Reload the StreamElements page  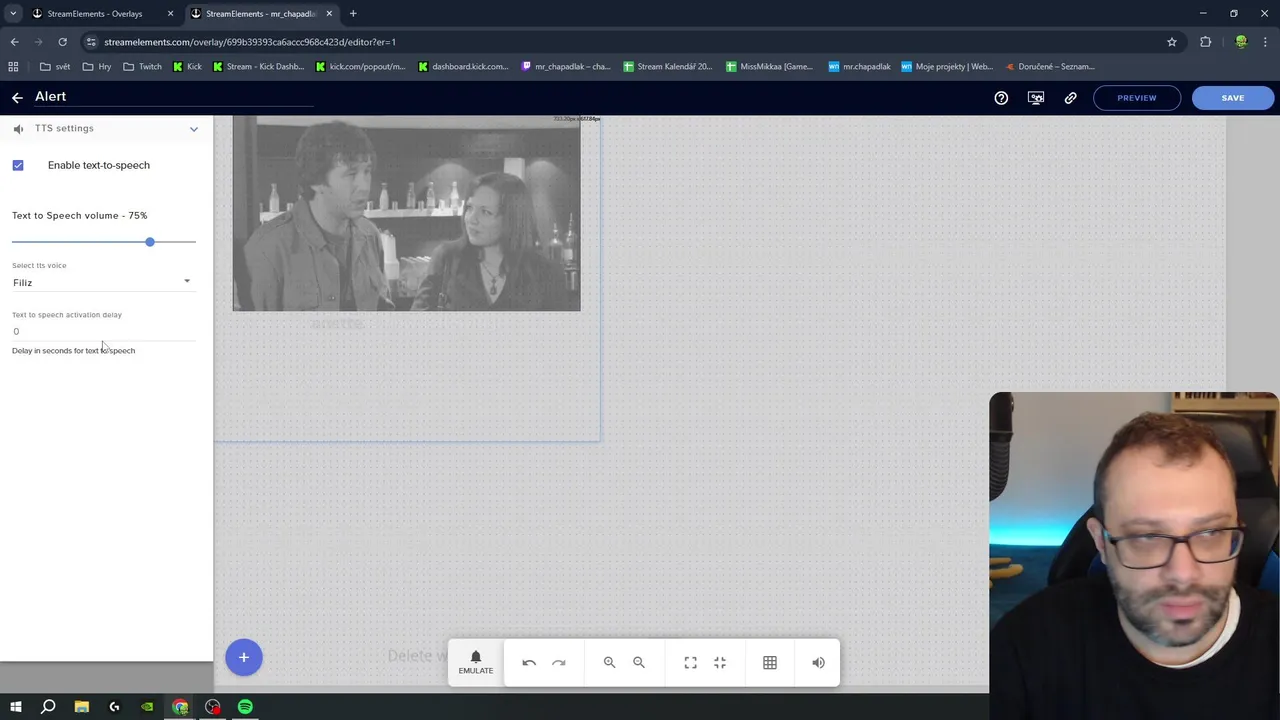(62, 42)
